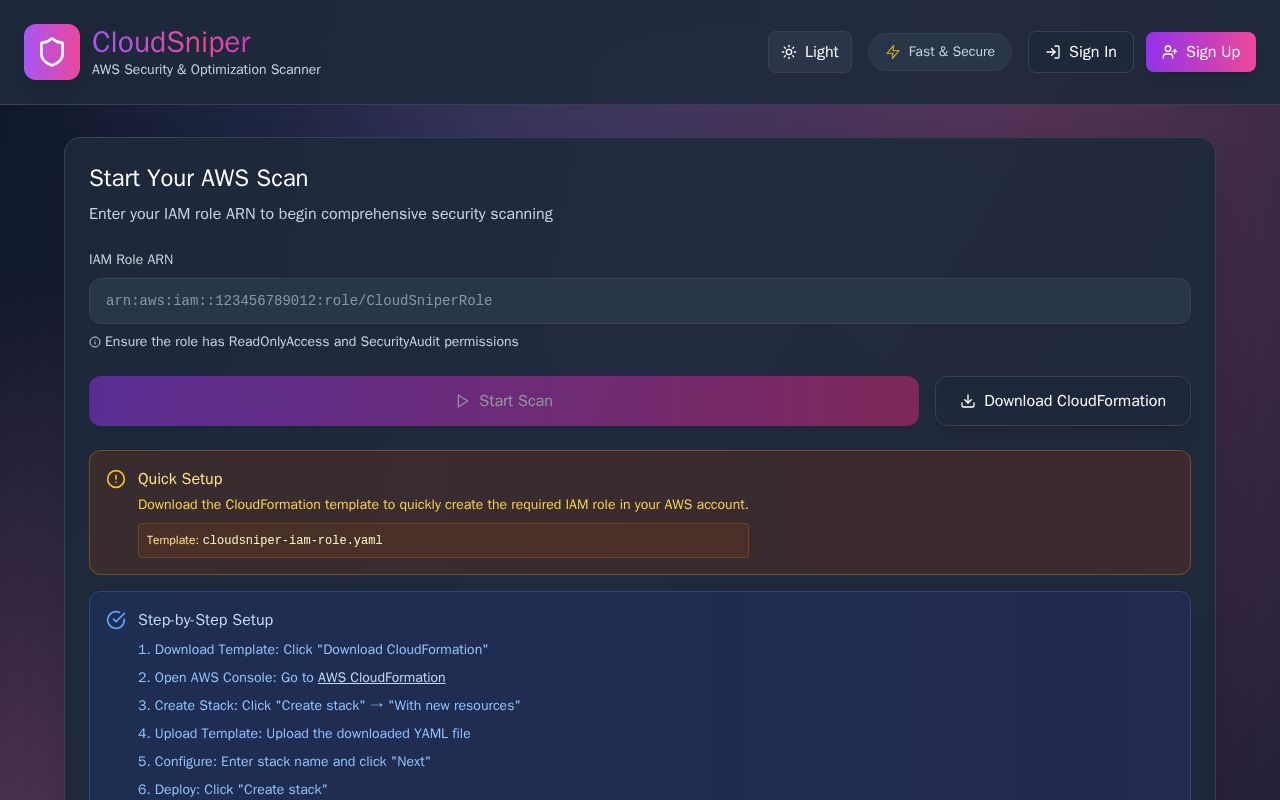Click the Start Your AWS Scan heading

pyautogui.click(x=199, y=178)
